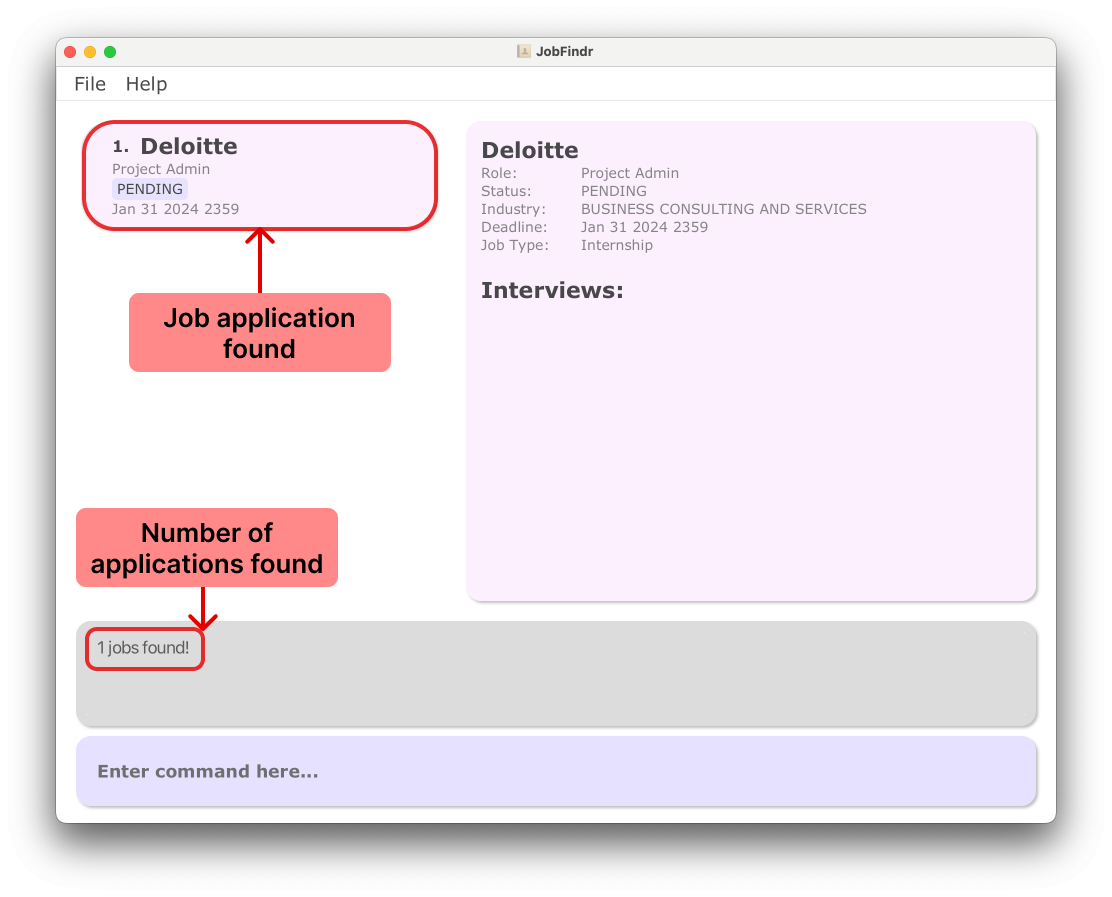Close the JobFindr window
1112x897 pixels.
tap(70, 52)
